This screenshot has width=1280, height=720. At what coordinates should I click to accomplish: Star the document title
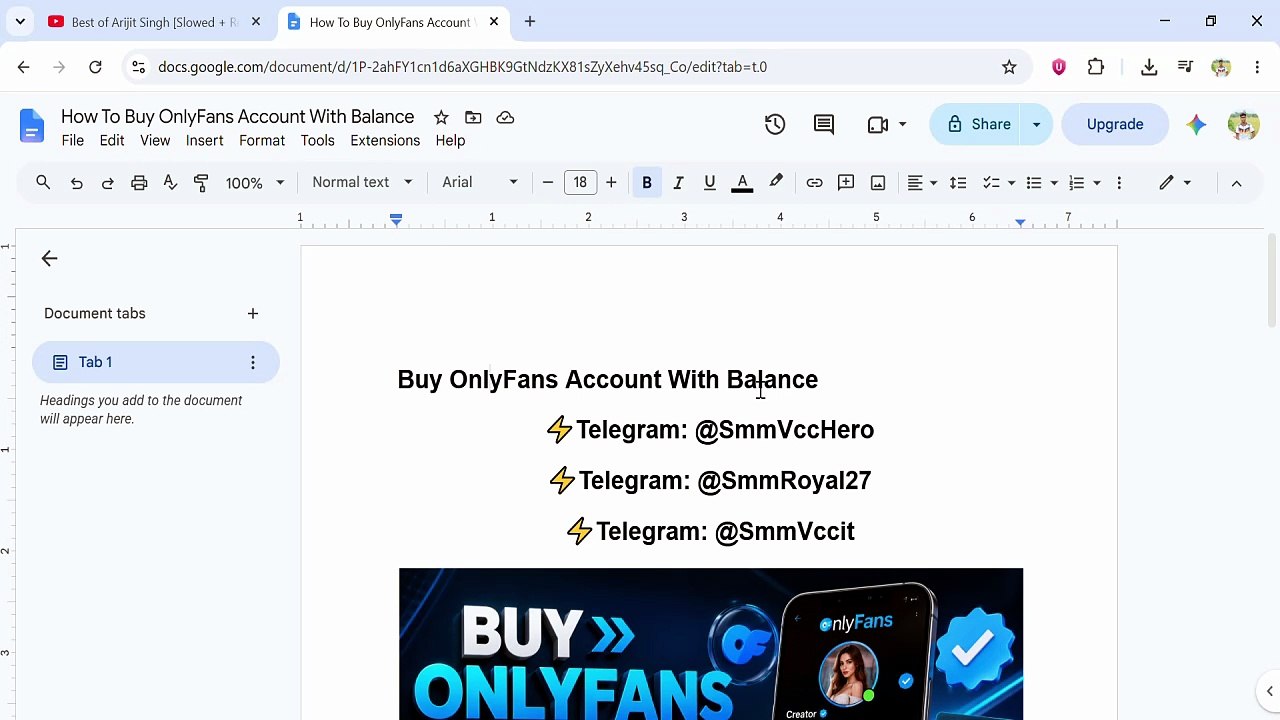(441, 118)
